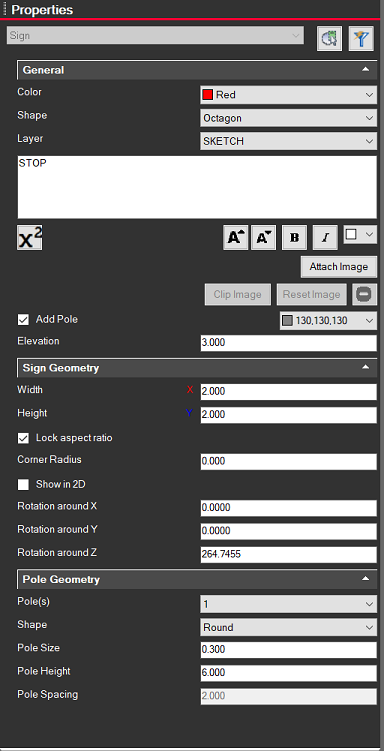The width and height of the screenshot is (384, 751).
Task: Click the Clip Image button
Action: tap(237, 294)
